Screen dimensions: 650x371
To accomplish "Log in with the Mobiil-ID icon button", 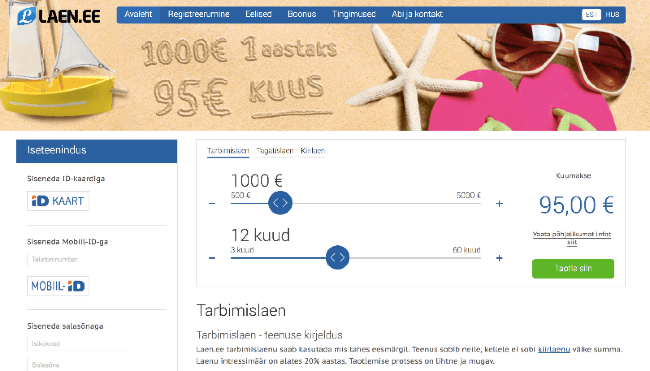I will (x=58, y=286).
